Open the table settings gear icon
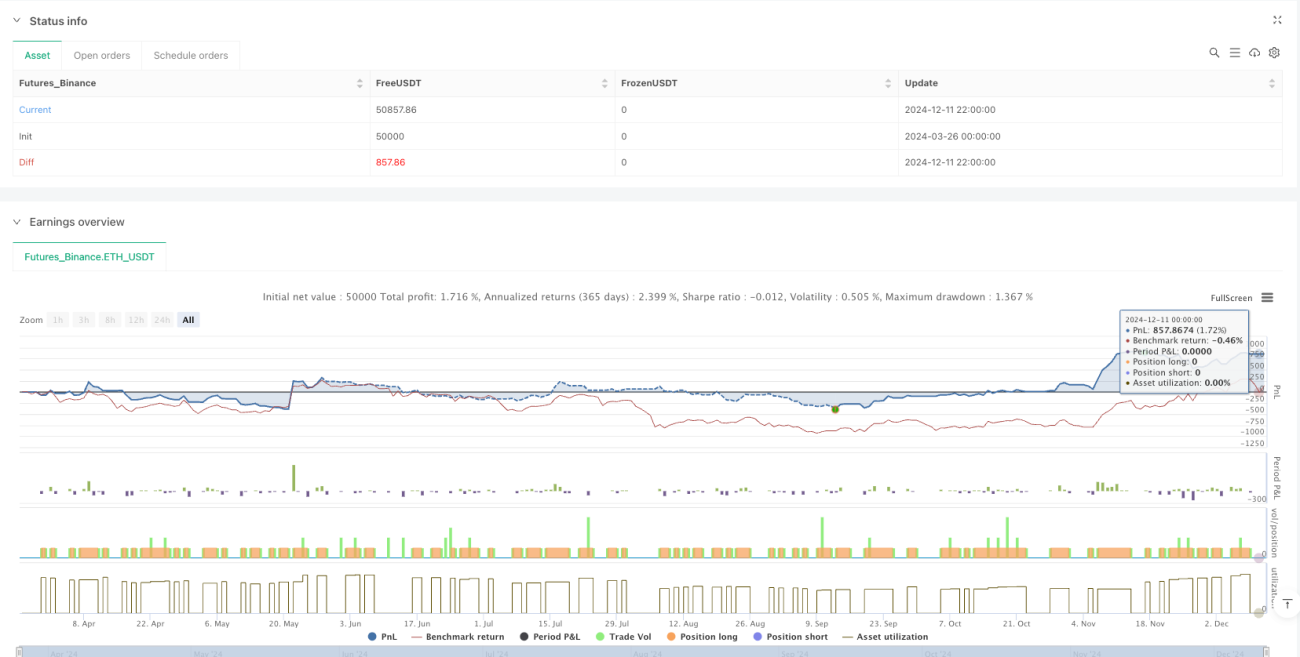The width and height of the screenshot is (1300, 657). (x=1274, y=53)
